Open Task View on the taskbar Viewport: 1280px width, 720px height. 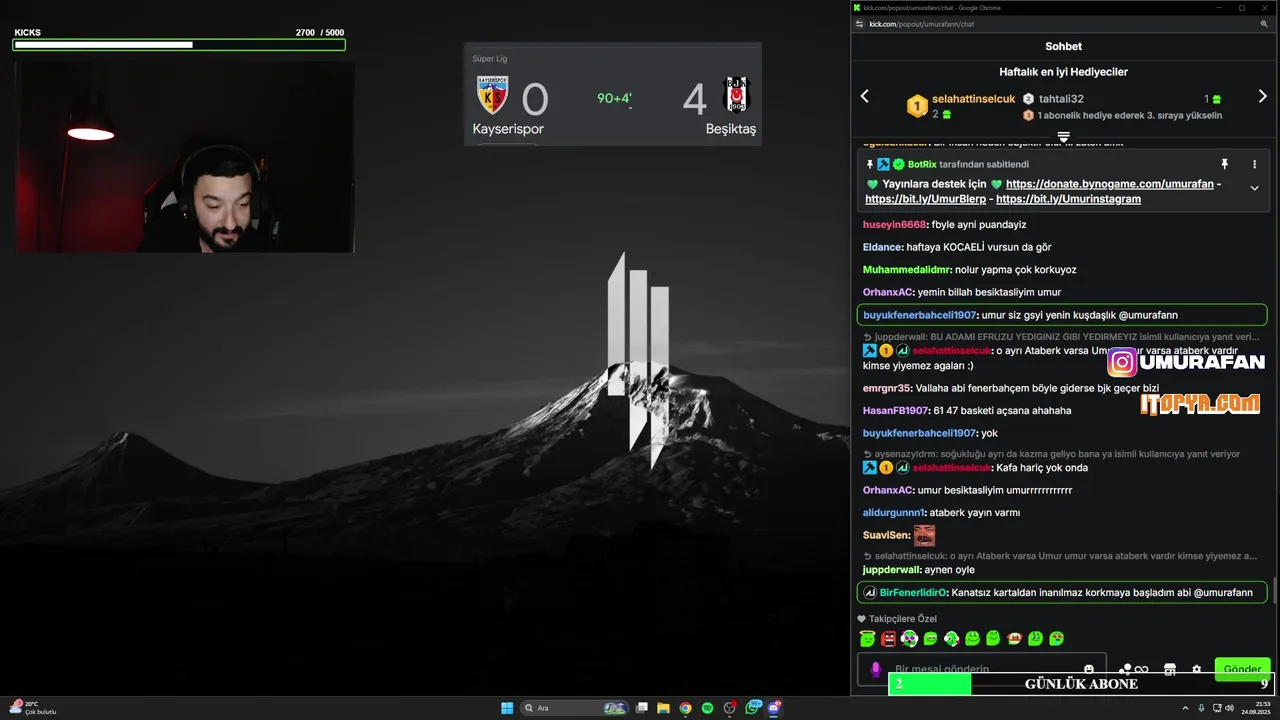click(642, 708)
